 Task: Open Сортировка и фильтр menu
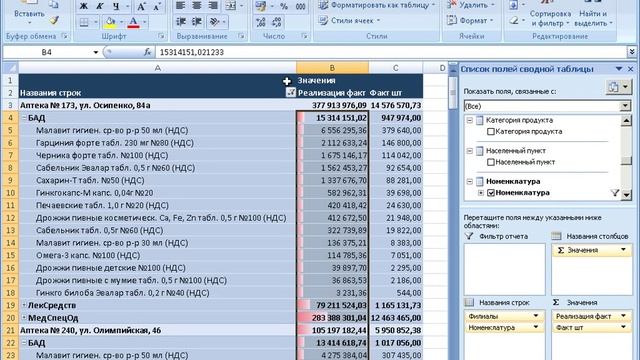pyautogui.click(x=550, y=18)
